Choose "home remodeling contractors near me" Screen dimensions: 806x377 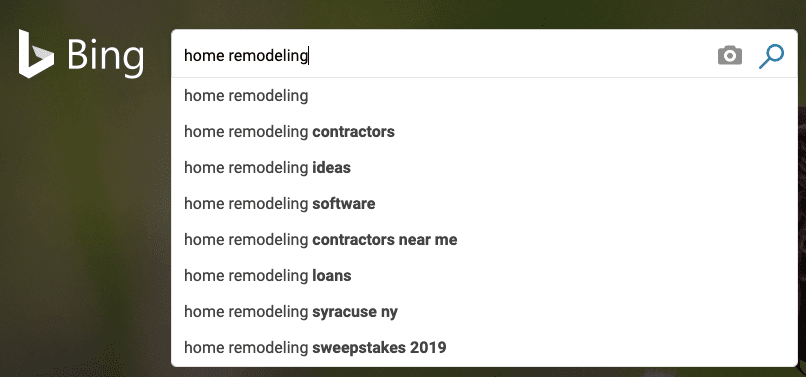click(x=484, y=240)
